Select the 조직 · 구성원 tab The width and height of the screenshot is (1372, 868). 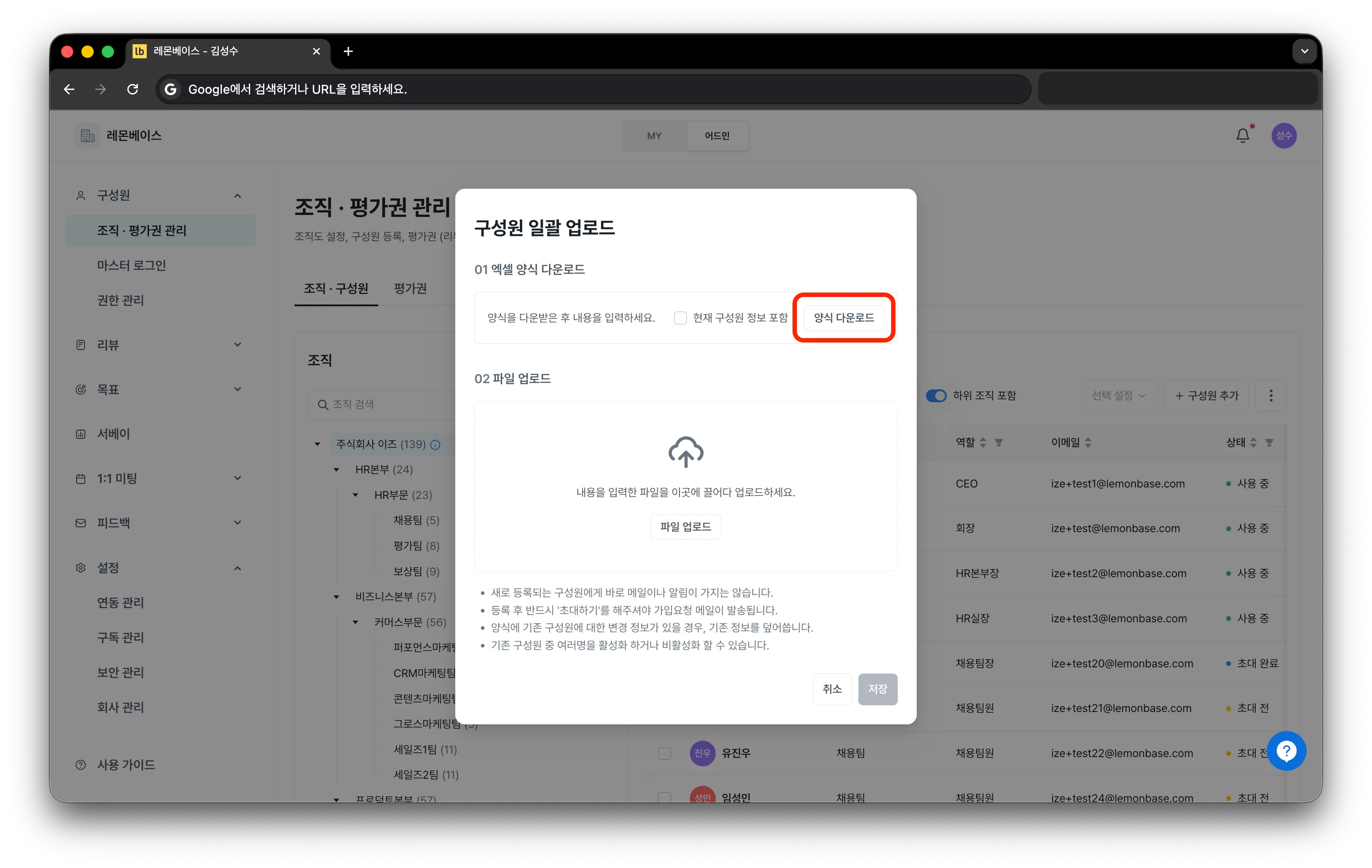[336, 288]
